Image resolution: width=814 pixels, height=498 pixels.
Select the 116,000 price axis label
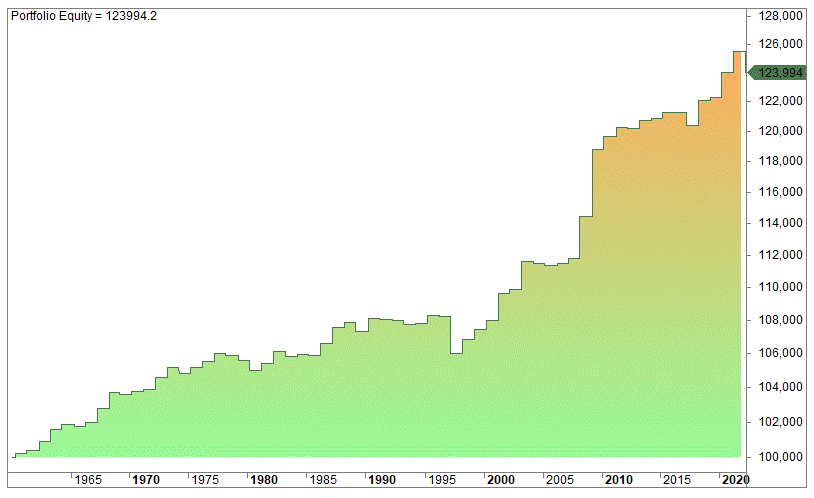(x=780, y=192)
